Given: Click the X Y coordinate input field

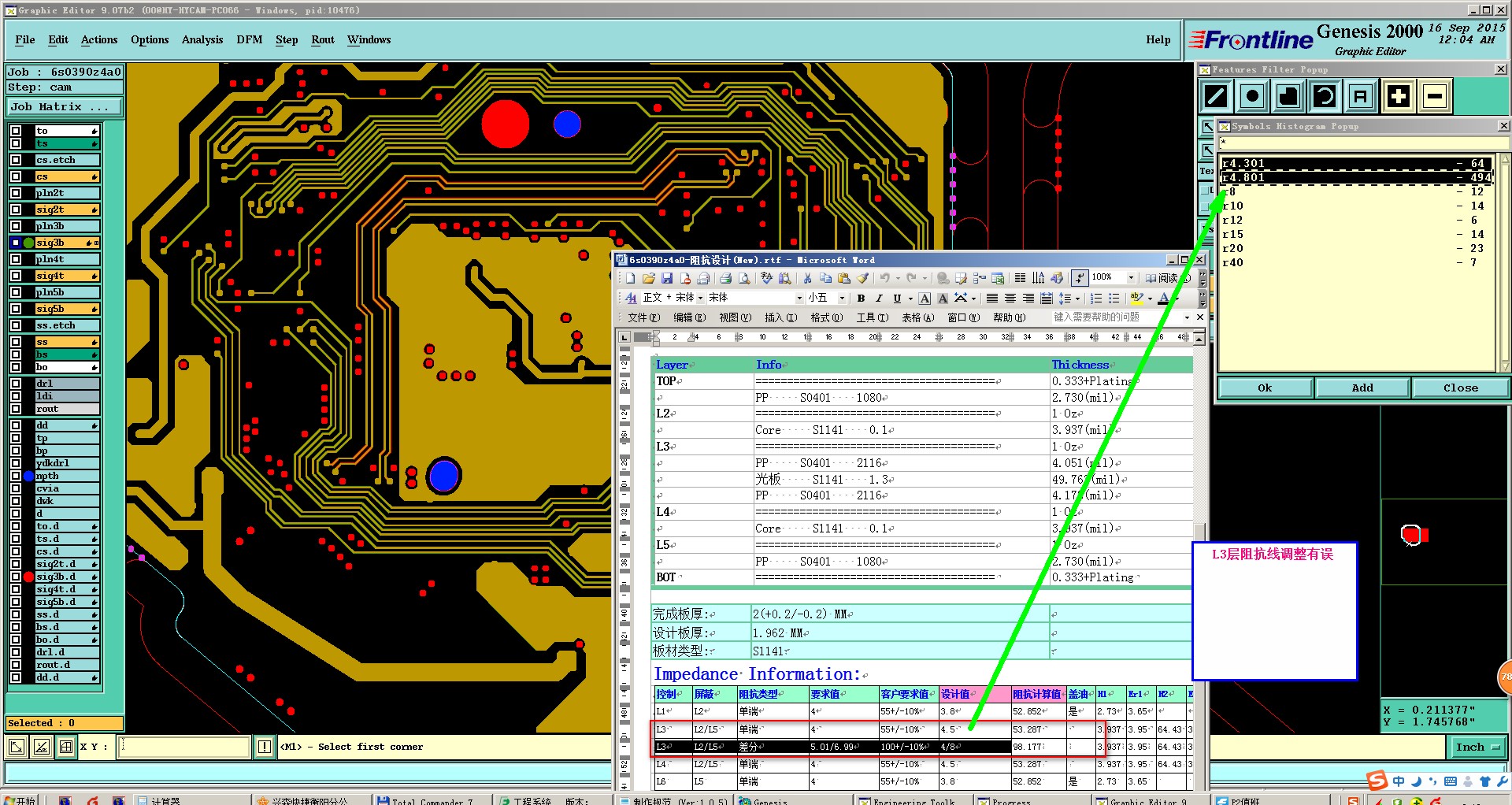Looking at the screenshot, I should tap(184, 747).
